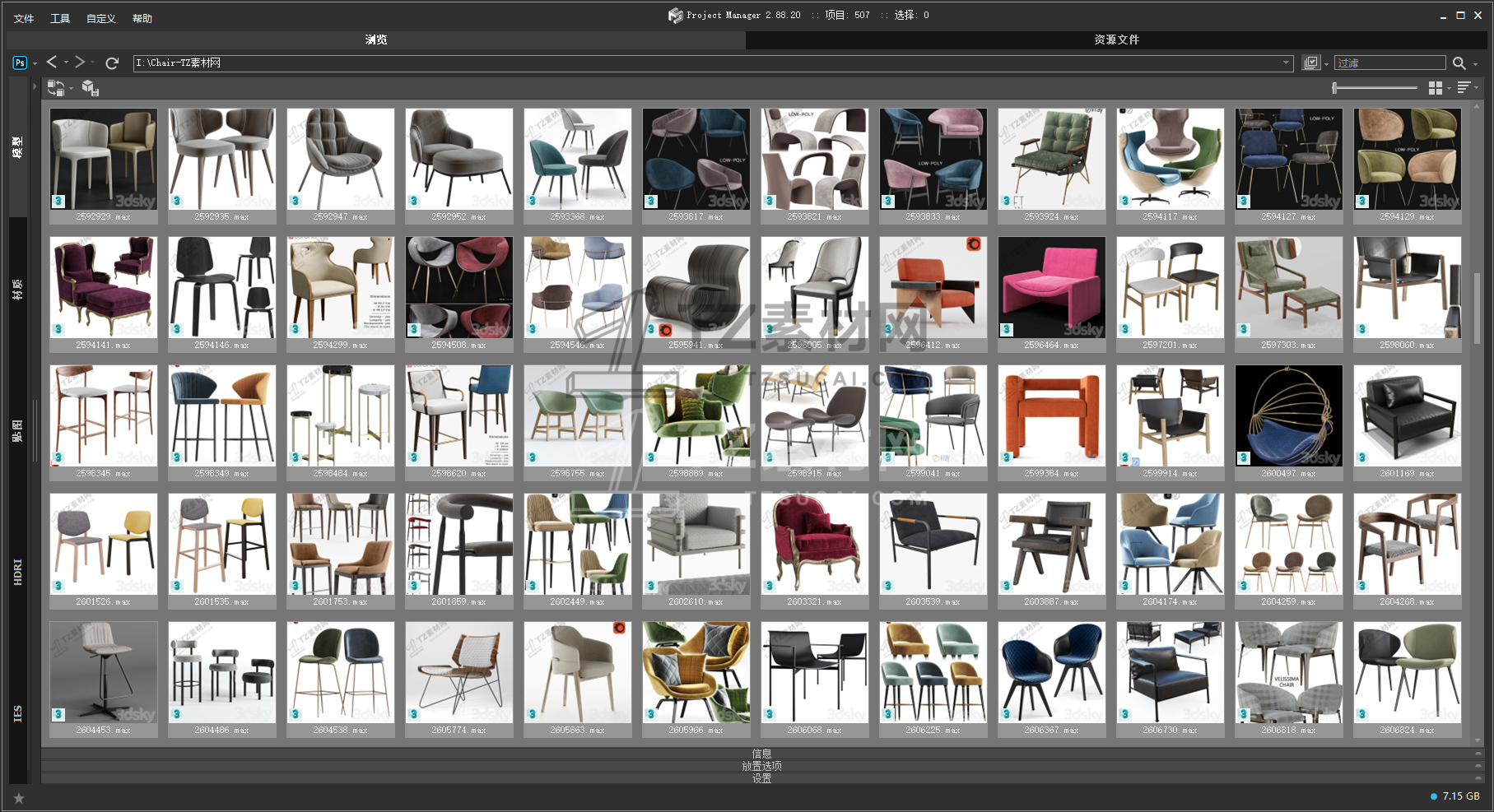Click the magnifier search icon

tap(1459, 63)
